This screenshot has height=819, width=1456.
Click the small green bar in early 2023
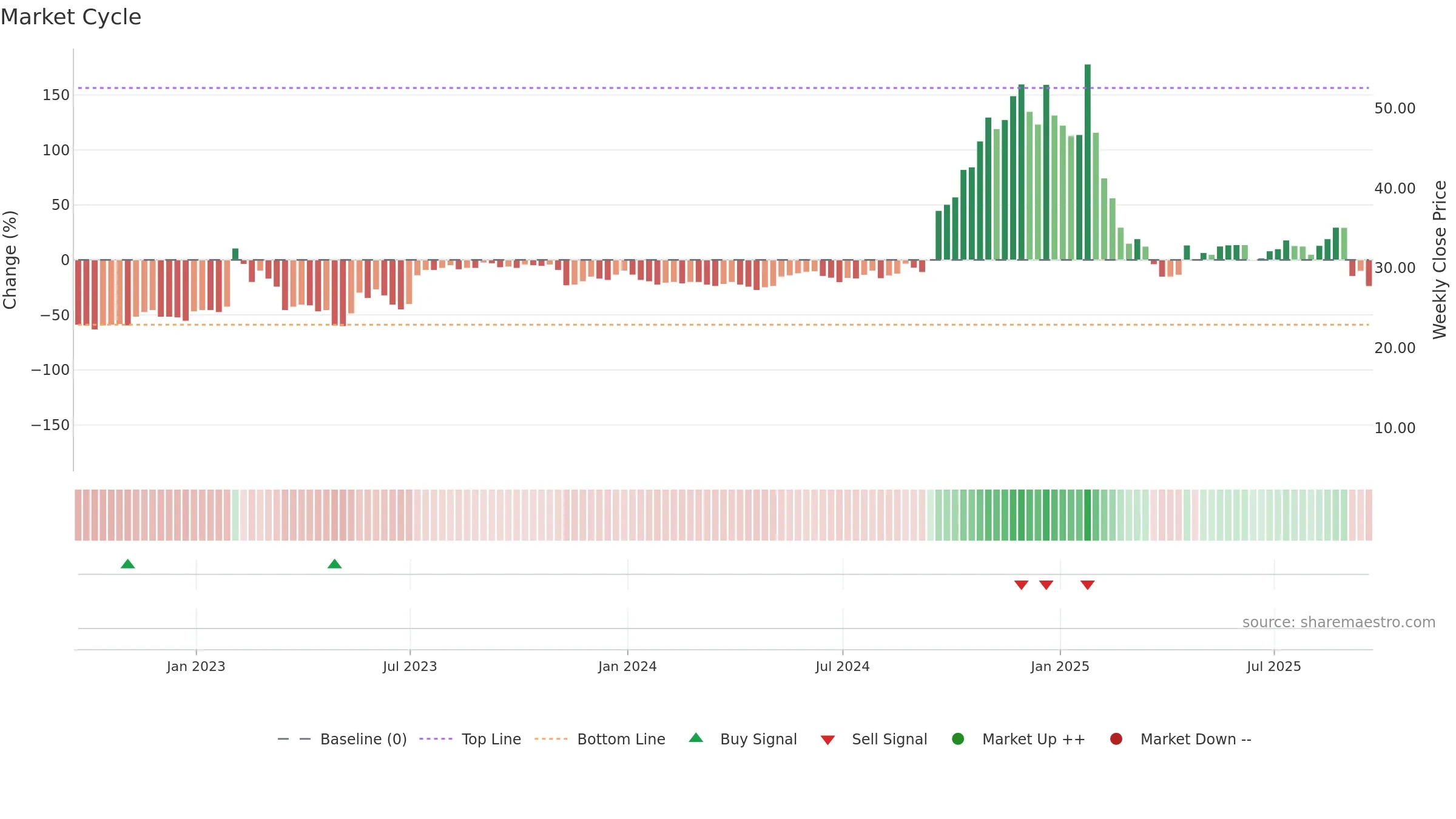pos(235,254)
